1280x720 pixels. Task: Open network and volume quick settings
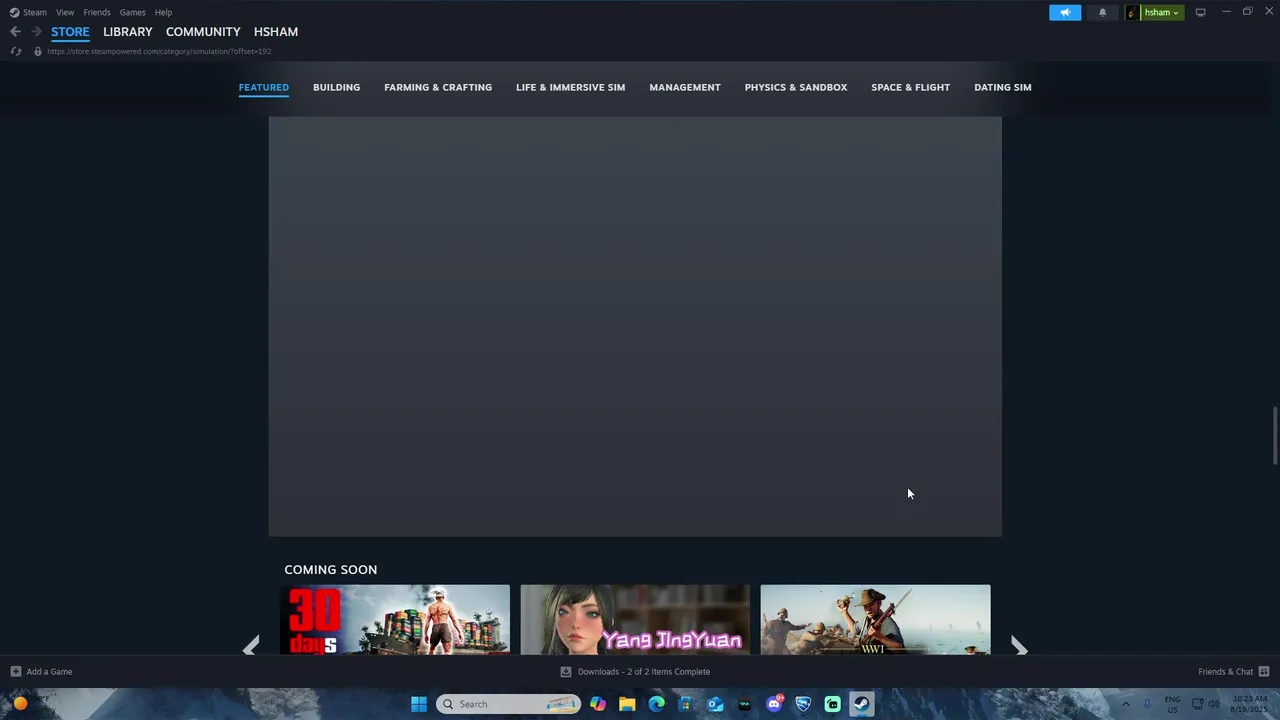pyautogui.click(x=1206, y=704)
